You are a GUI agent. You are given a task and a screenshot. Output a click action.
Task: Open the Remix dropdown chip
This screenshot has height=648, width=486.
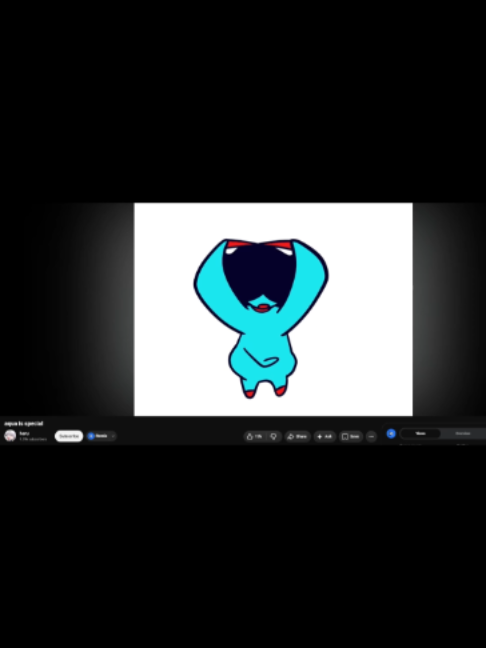(x=102, y=436)
